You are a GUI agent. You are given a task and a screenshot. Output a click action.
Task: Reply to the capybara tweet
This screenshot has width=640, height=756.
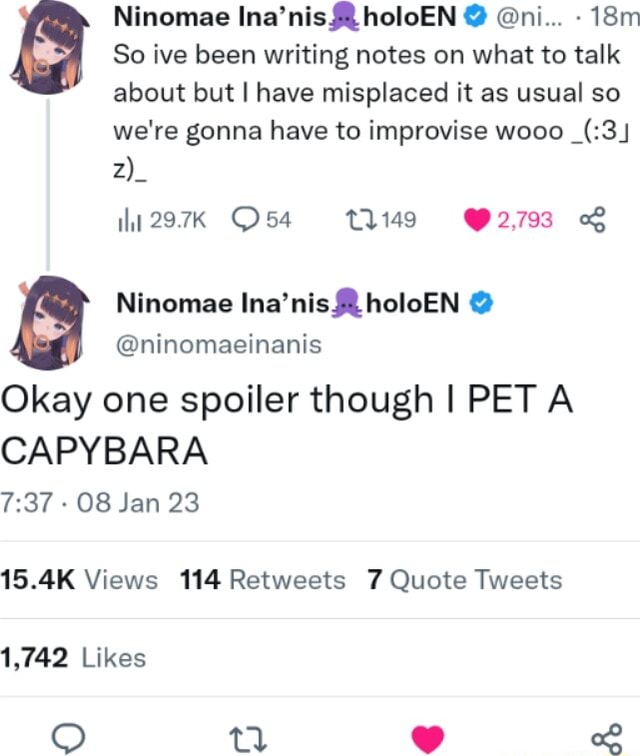point(67,739)
